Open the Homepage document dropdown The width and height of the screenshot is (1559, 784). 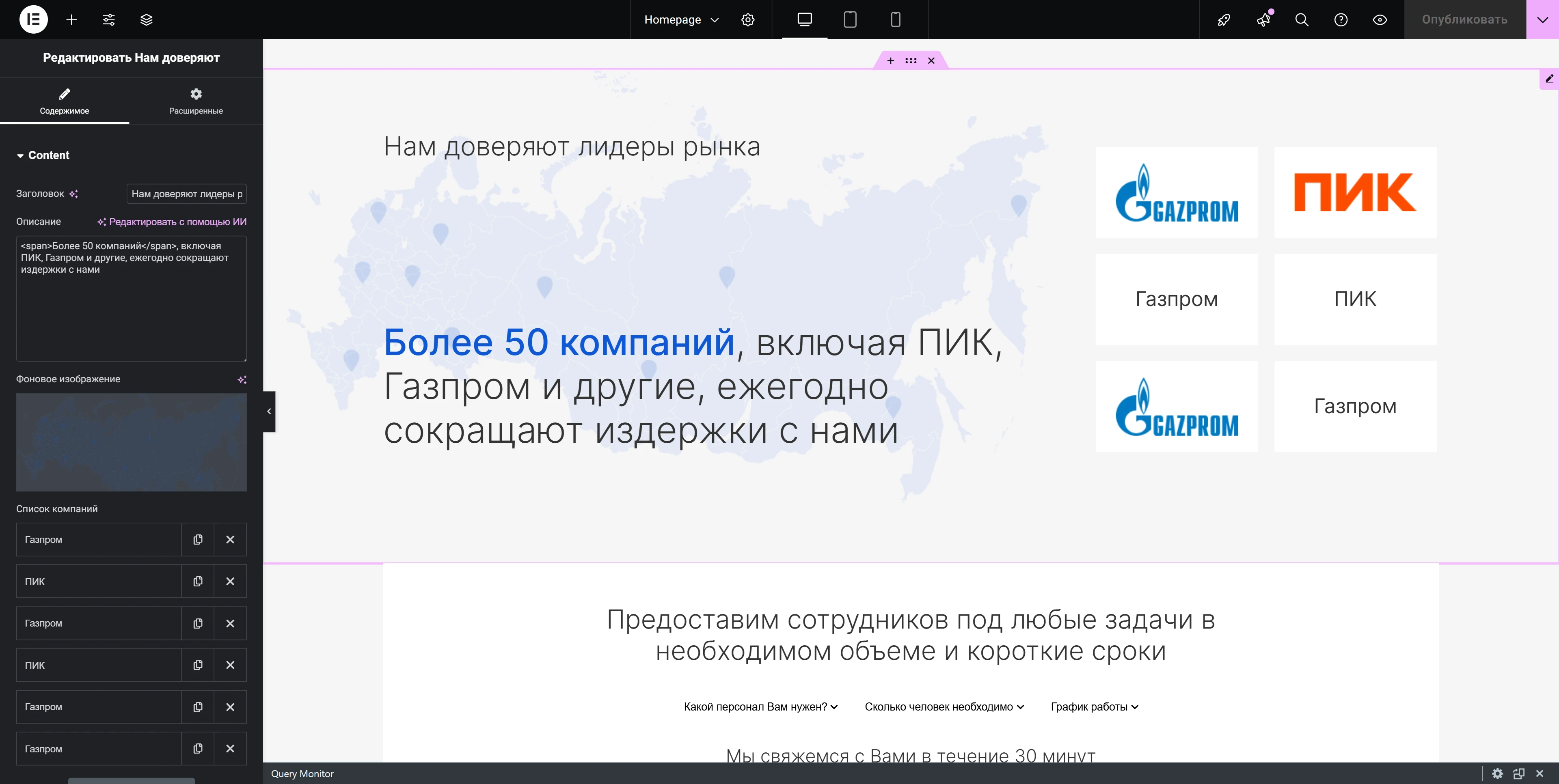pos(682,19)
